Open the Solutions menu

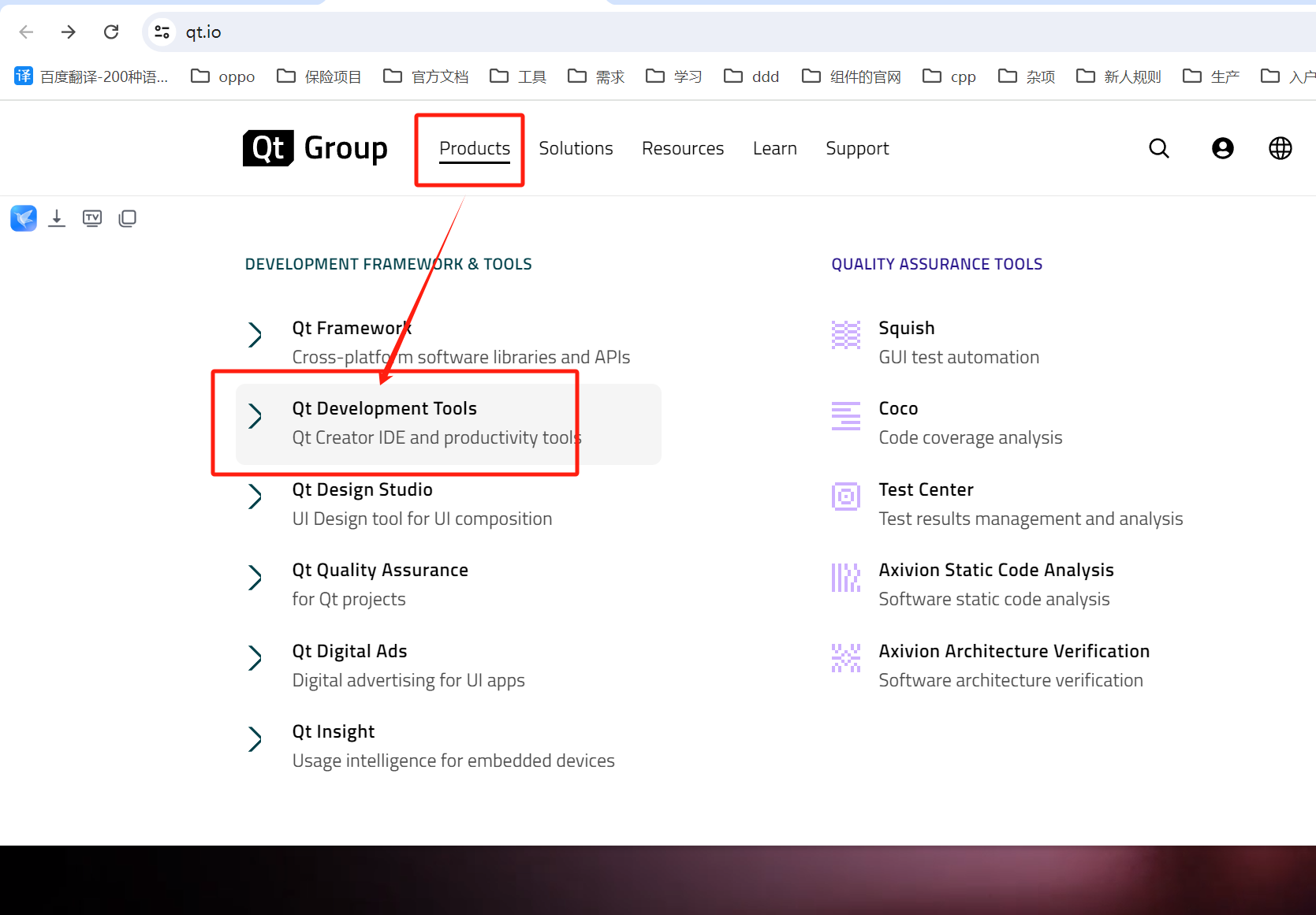pyautogui.click(x=576, y=148)
